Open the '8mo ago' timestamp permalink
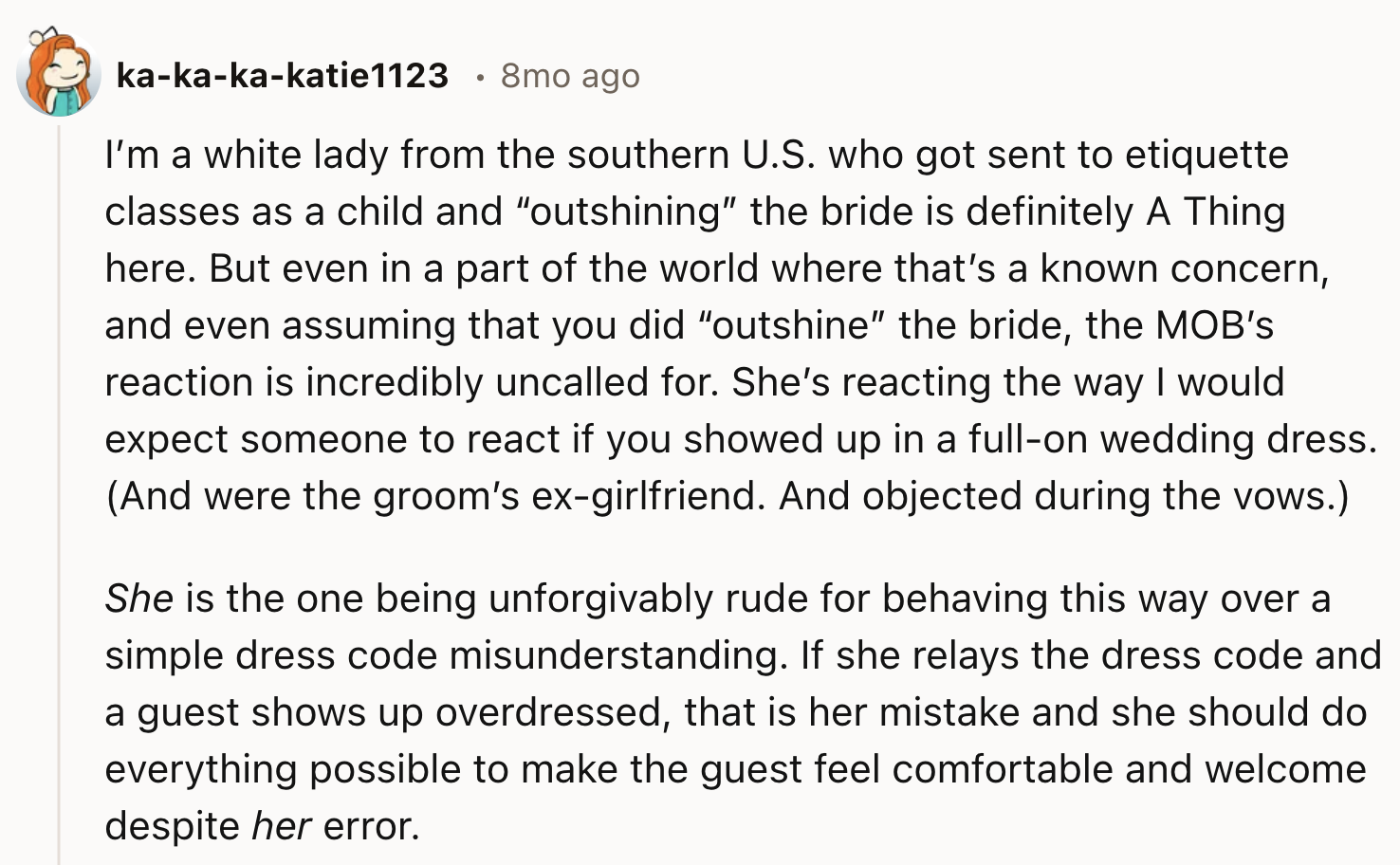 570,76
